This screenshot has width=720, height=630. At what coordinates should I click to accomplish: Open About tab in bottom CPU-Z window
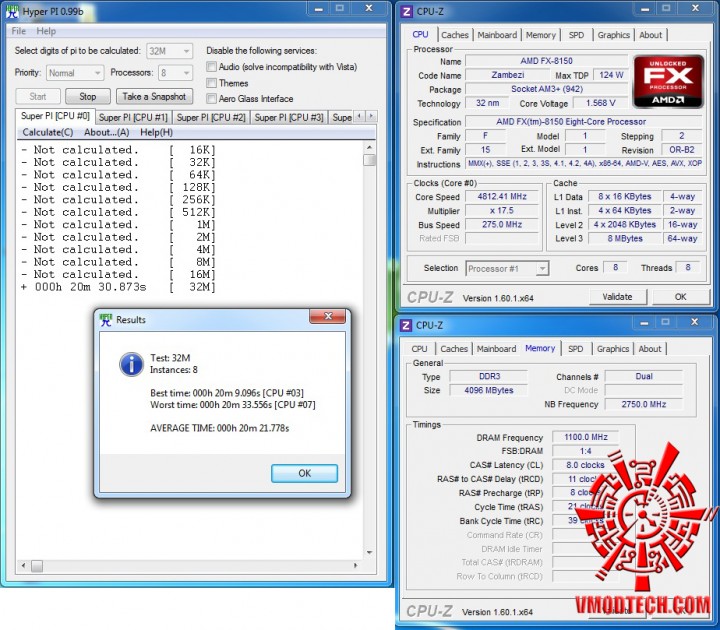click(650, 349)
